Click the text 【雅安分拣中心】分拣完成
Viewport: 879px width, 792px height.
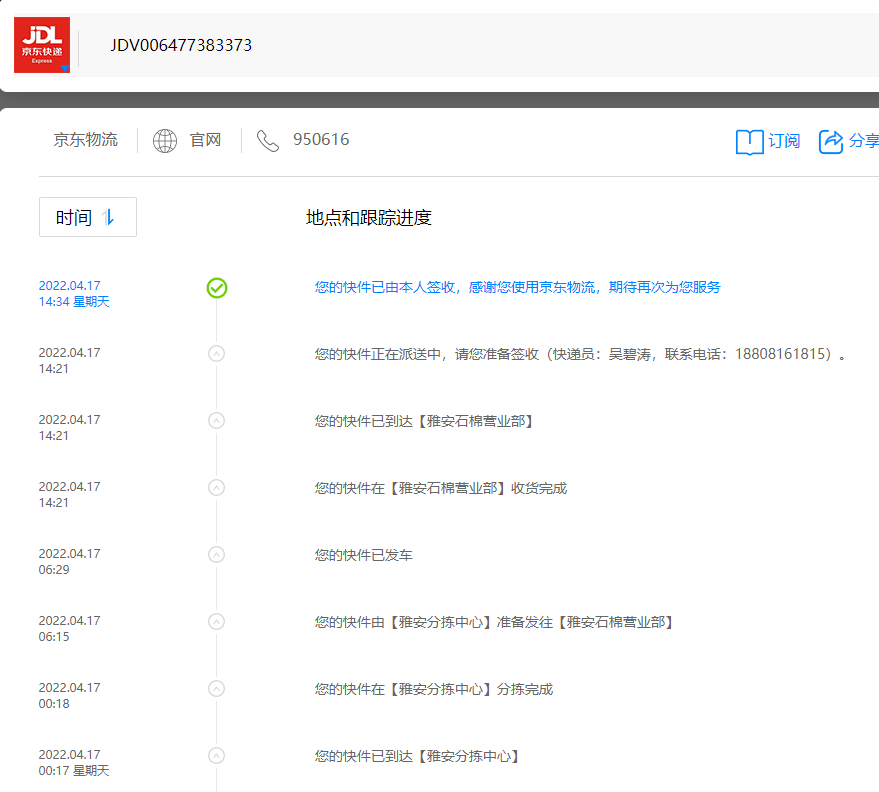469,689
